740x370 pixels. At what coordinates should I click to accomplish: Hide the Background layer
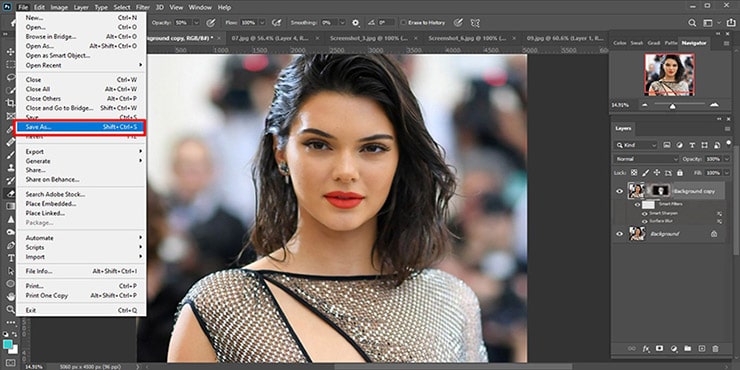(x=620, y=234)
